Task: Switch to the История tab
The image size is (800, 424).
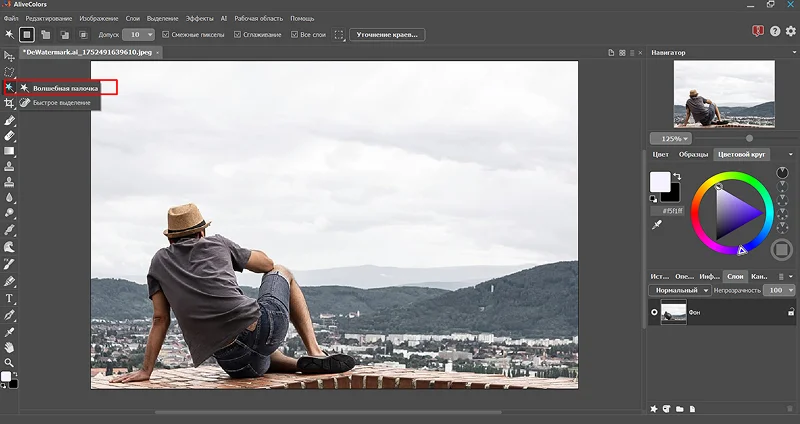Action: coord(659,276)
